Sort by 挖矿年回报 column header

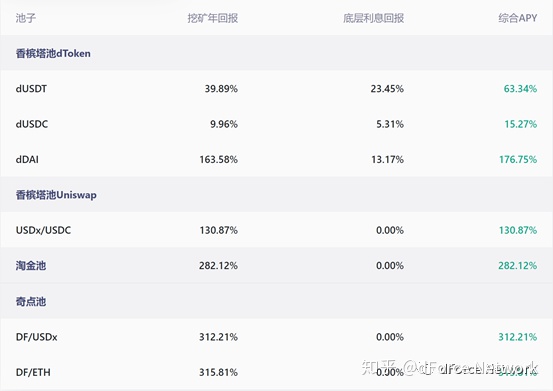213,18
